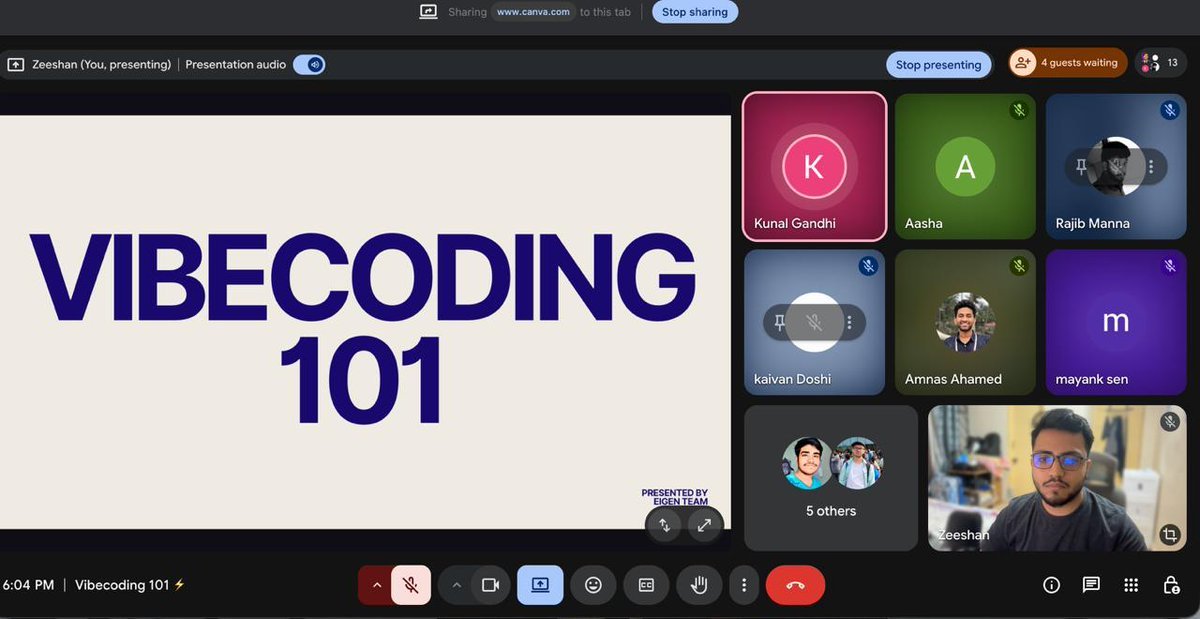Click muted mic indicator on Rajib Manna's tile
Image resolution: width=1200 pixels, height=619 pixels.
(1170, 111)
